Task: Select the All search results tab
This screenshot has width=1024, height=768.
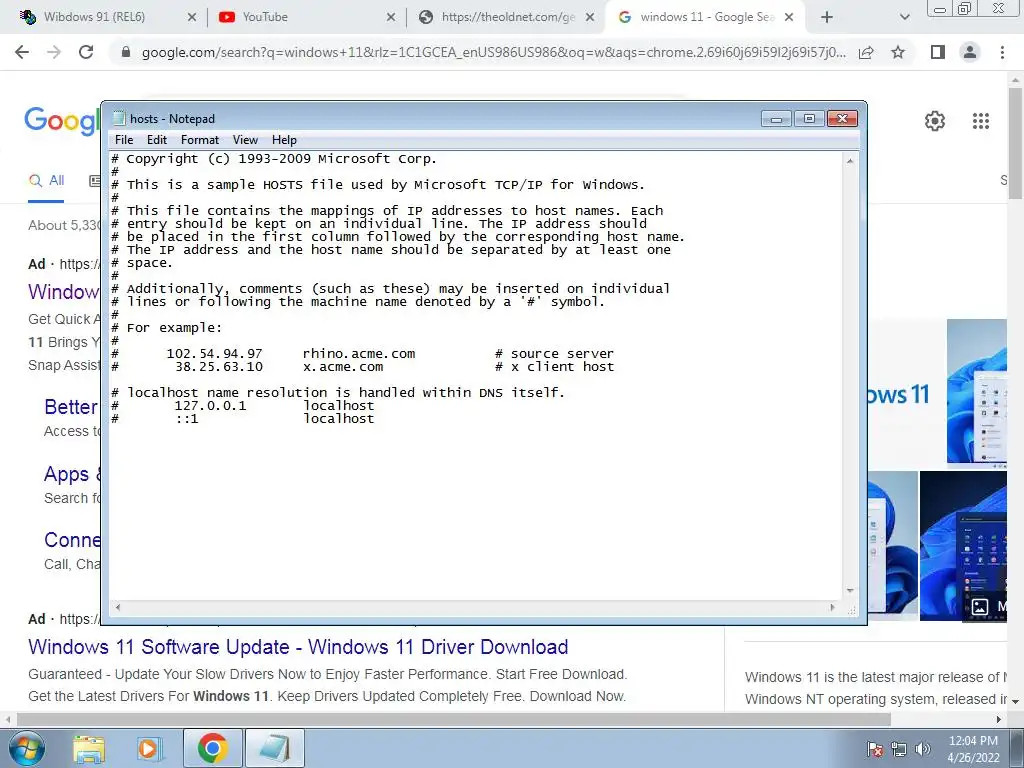Action: 46,181
